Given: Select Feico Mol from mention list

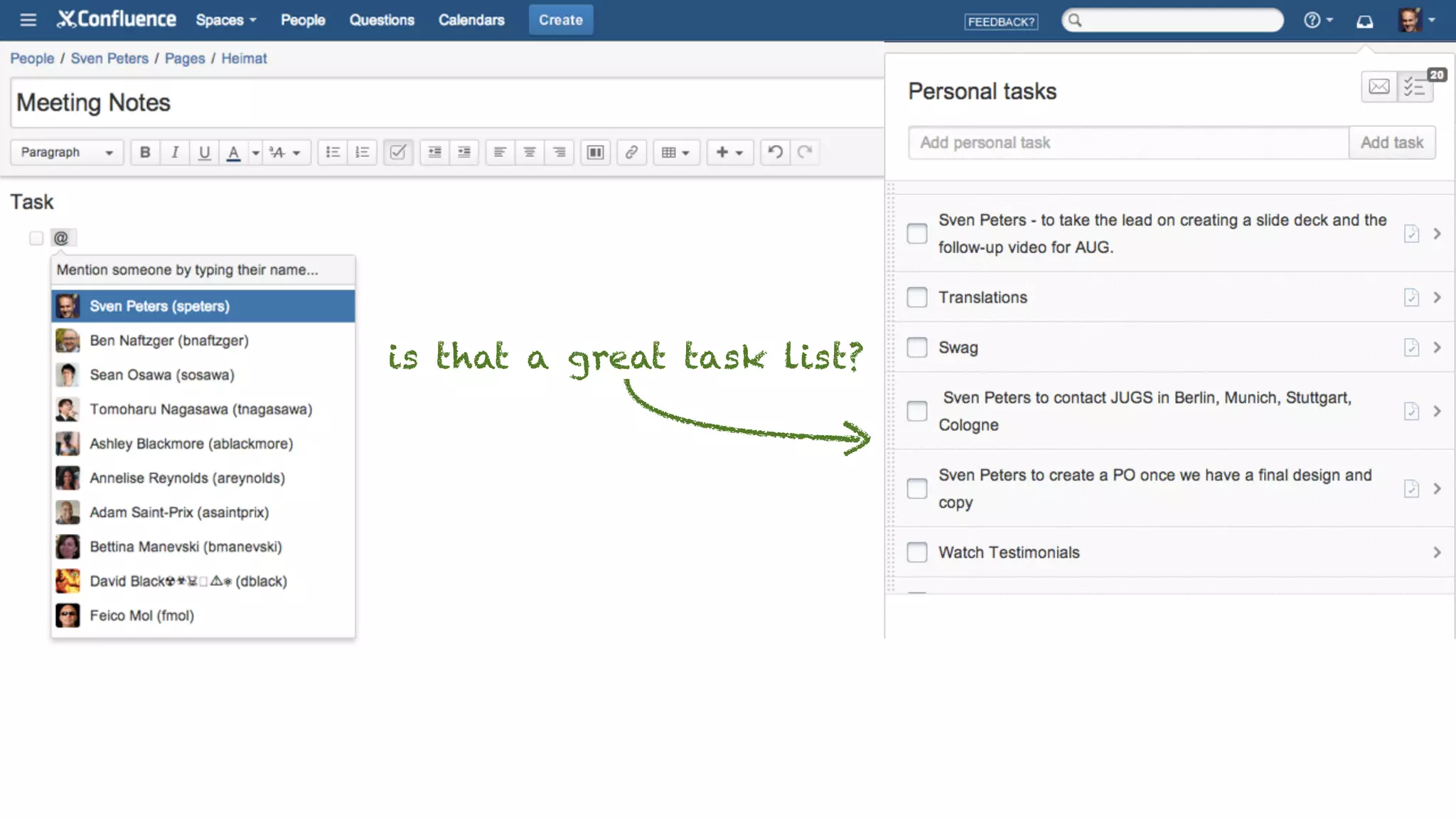Looking at the screenshot, I should [203, 616].
